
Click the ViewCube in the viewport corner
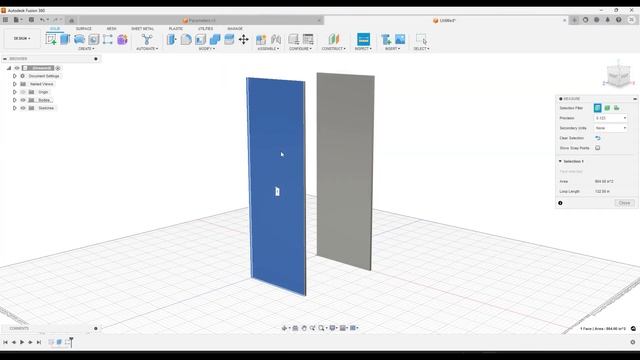click(619, 76)
